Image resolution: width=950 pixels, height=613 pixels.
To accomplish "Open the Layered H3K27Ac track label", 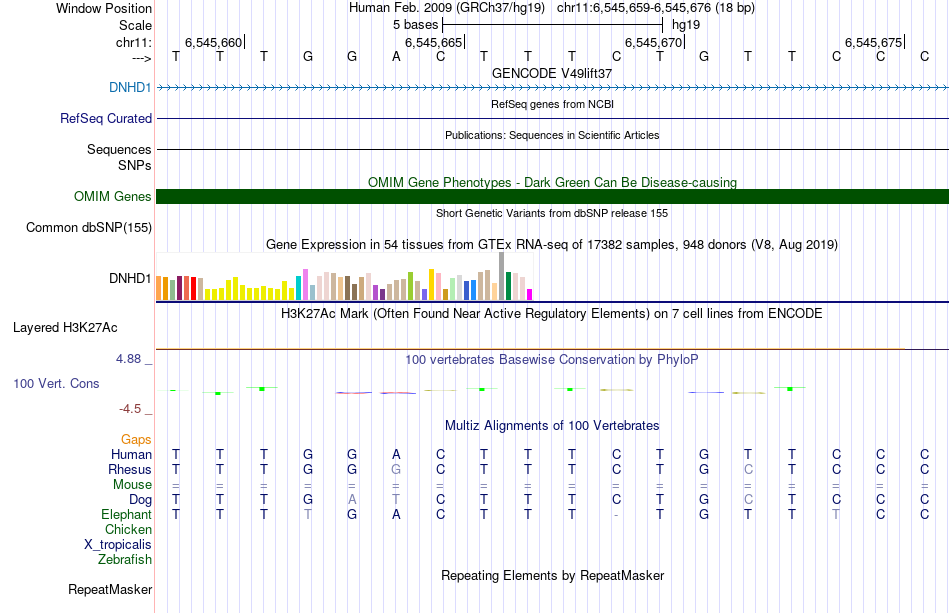I will point(65,328).
